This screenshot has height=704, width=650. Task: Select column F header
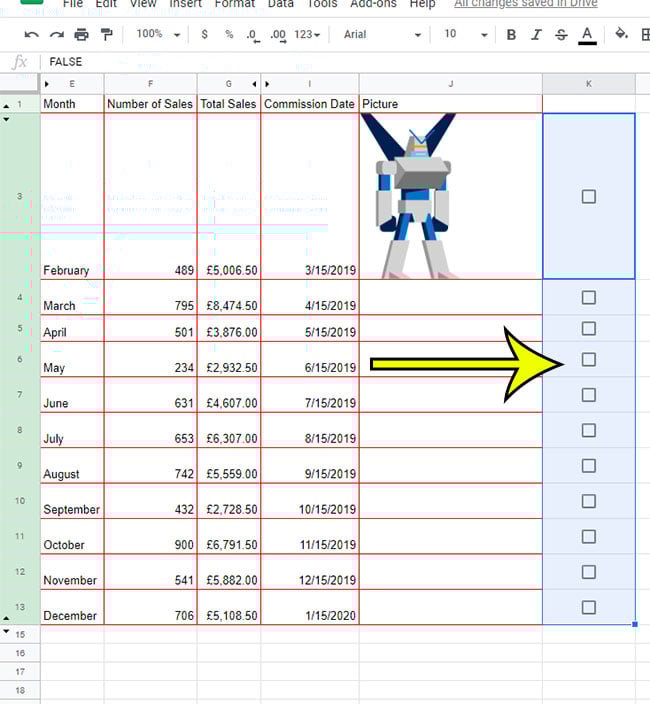coord(150,84)
